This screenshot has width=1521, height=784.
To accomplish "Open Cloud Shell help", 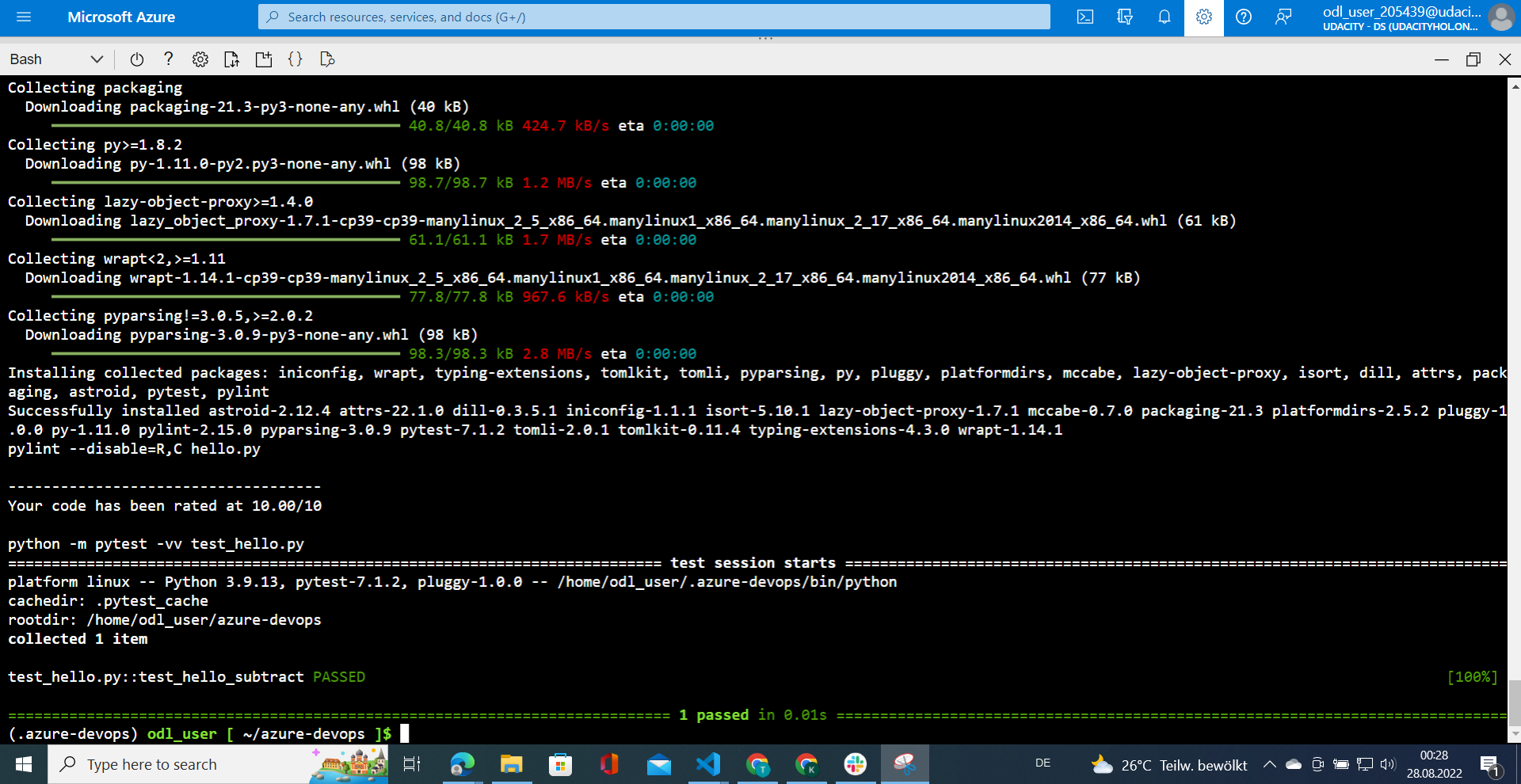I will [x=168, y=59].
